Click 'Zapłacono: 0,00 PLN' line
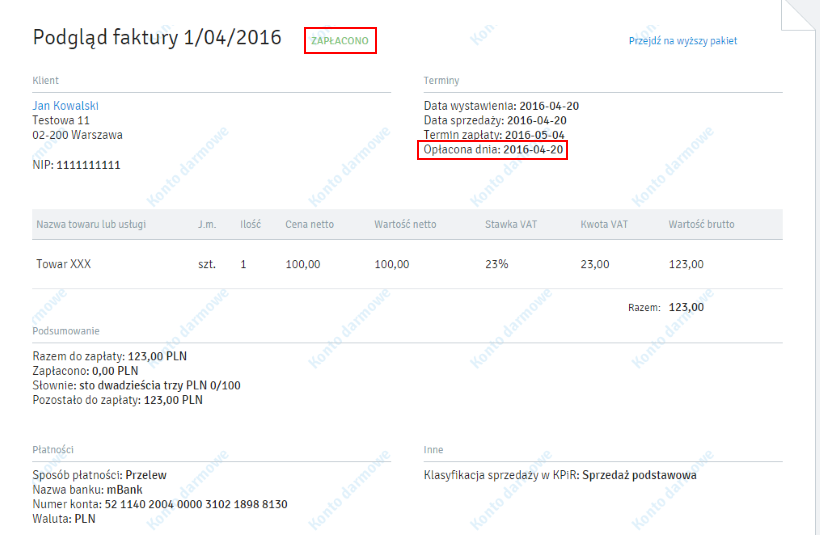The image size is (820, 535). coord(85,371)
